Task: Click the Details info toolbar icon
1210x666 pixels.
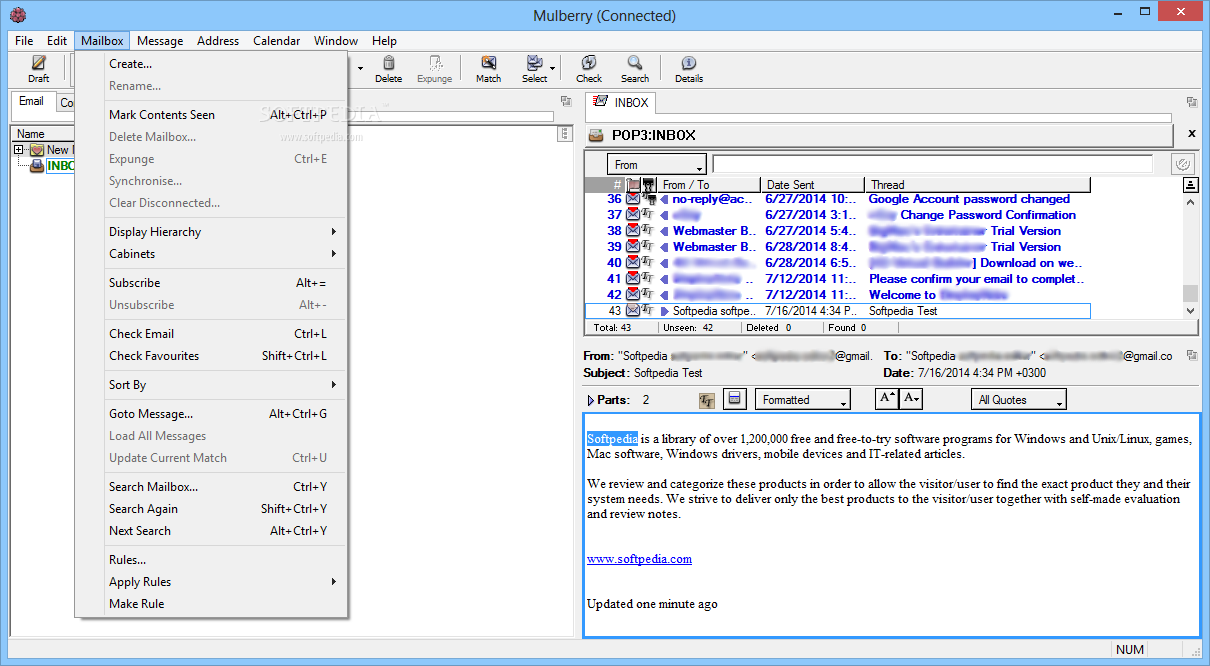Action: [689, 63]
